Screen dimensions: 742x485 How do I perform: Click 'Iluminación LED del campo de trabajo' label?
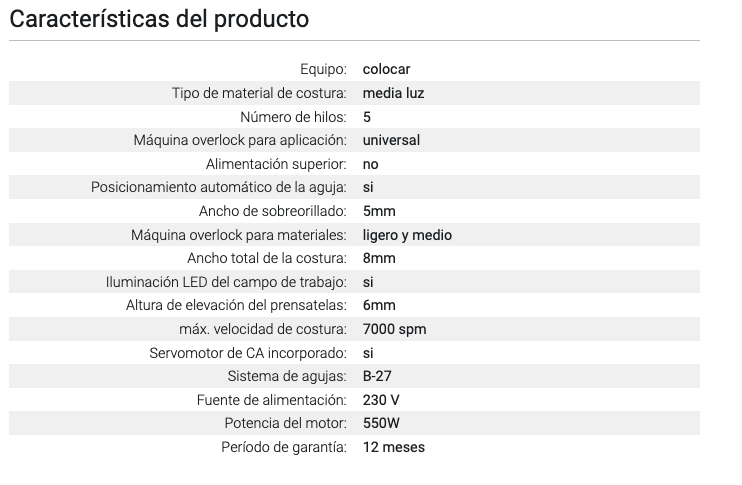[x=226, y=282]
